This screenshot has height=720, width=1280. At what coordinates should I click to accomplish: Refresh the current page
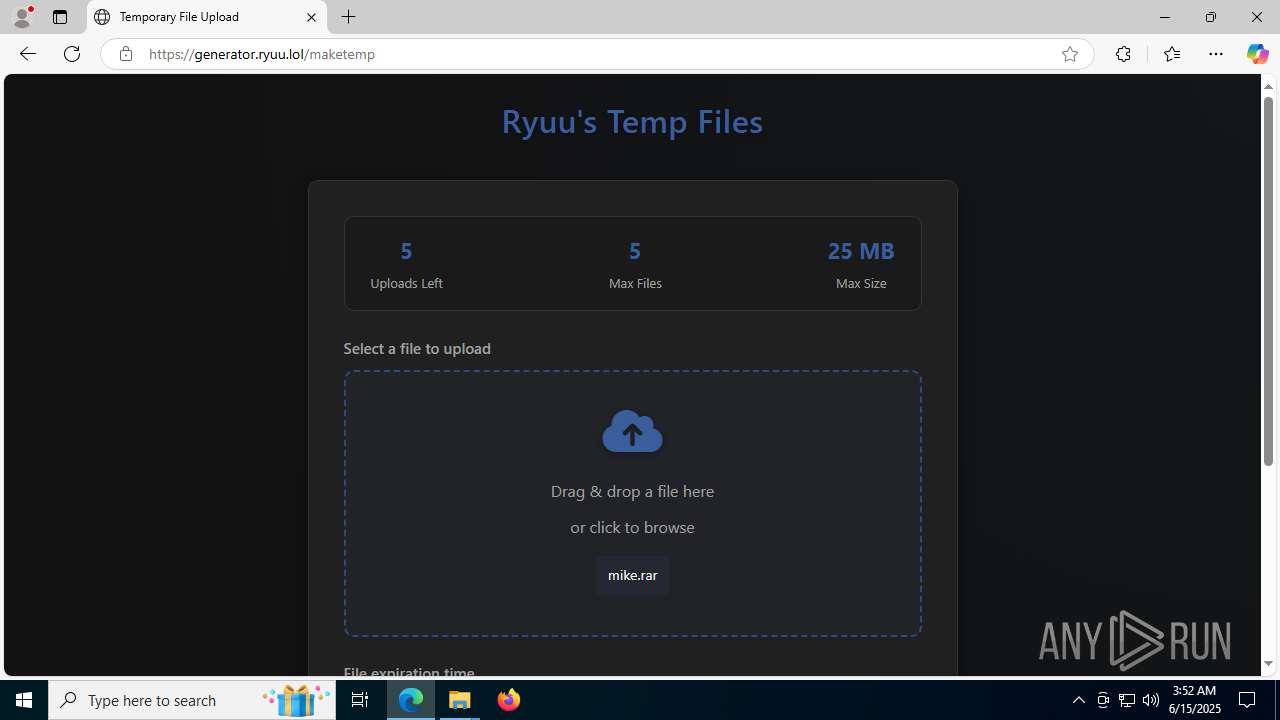tap(72, 54)
